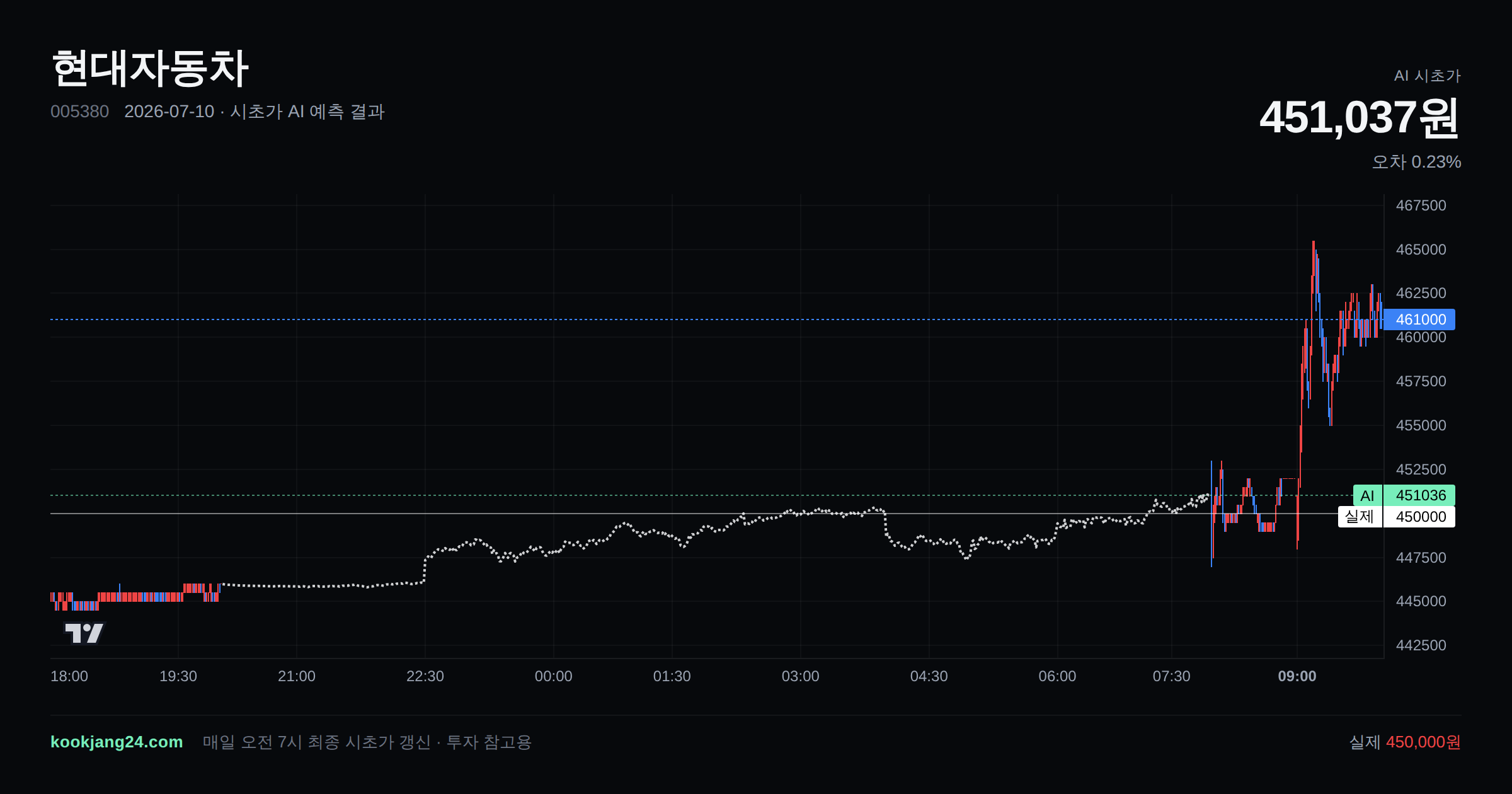Click the 오차 0.23% error text
The width and height of the screenshot is (1512, 794).
[1416, 162]
